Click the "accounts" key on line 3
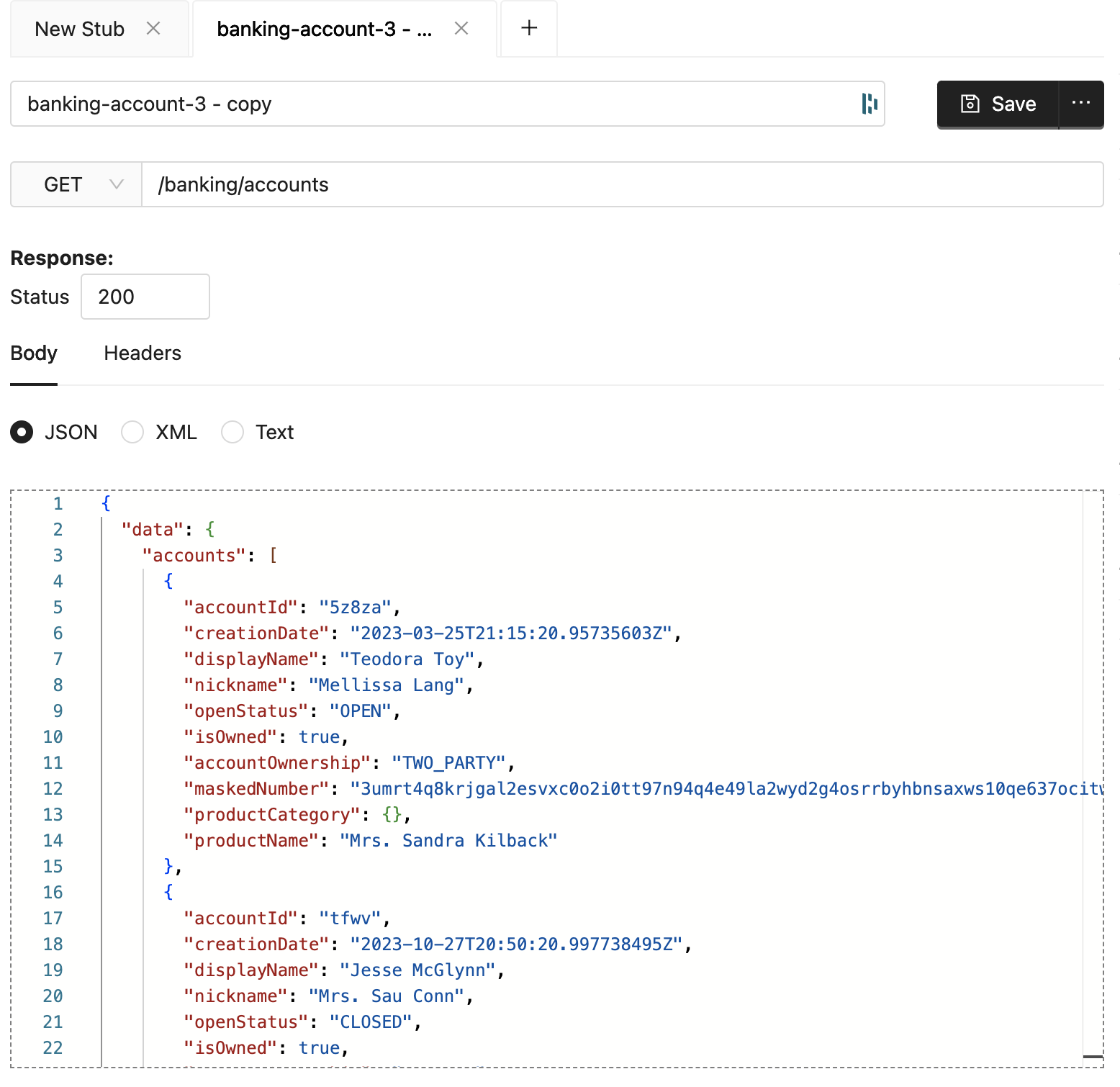This screenshot has width=1120, height=1087. [194, 555]
